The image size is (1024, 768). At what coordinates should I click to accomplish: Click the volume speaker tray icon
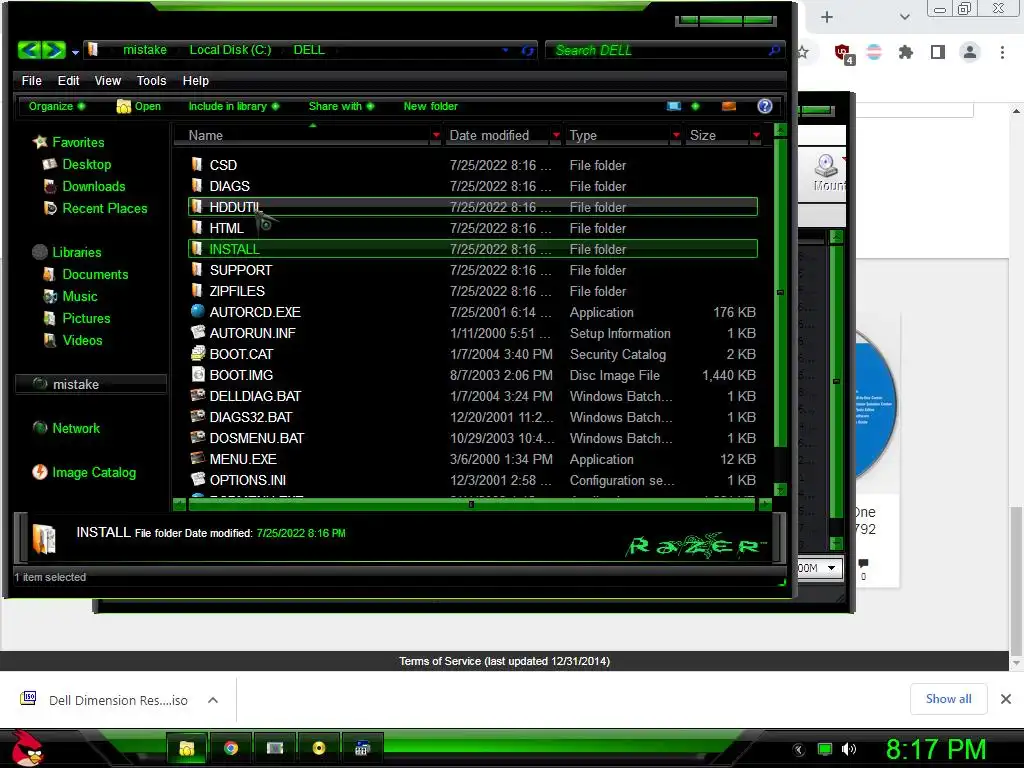point(848,749)
